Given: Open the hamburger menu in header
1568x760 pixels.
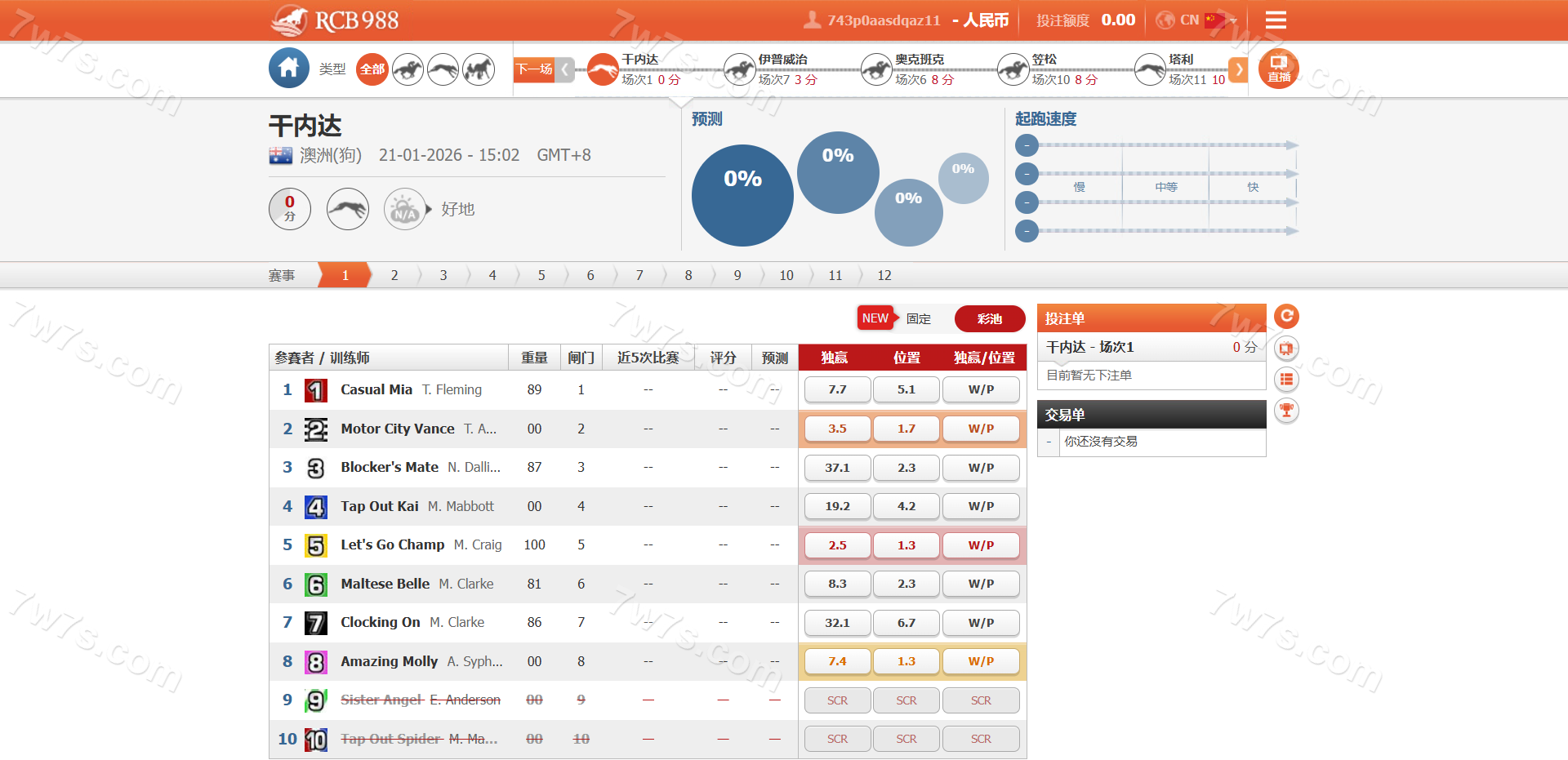Looking at the screenshot, I should 1275,20.
